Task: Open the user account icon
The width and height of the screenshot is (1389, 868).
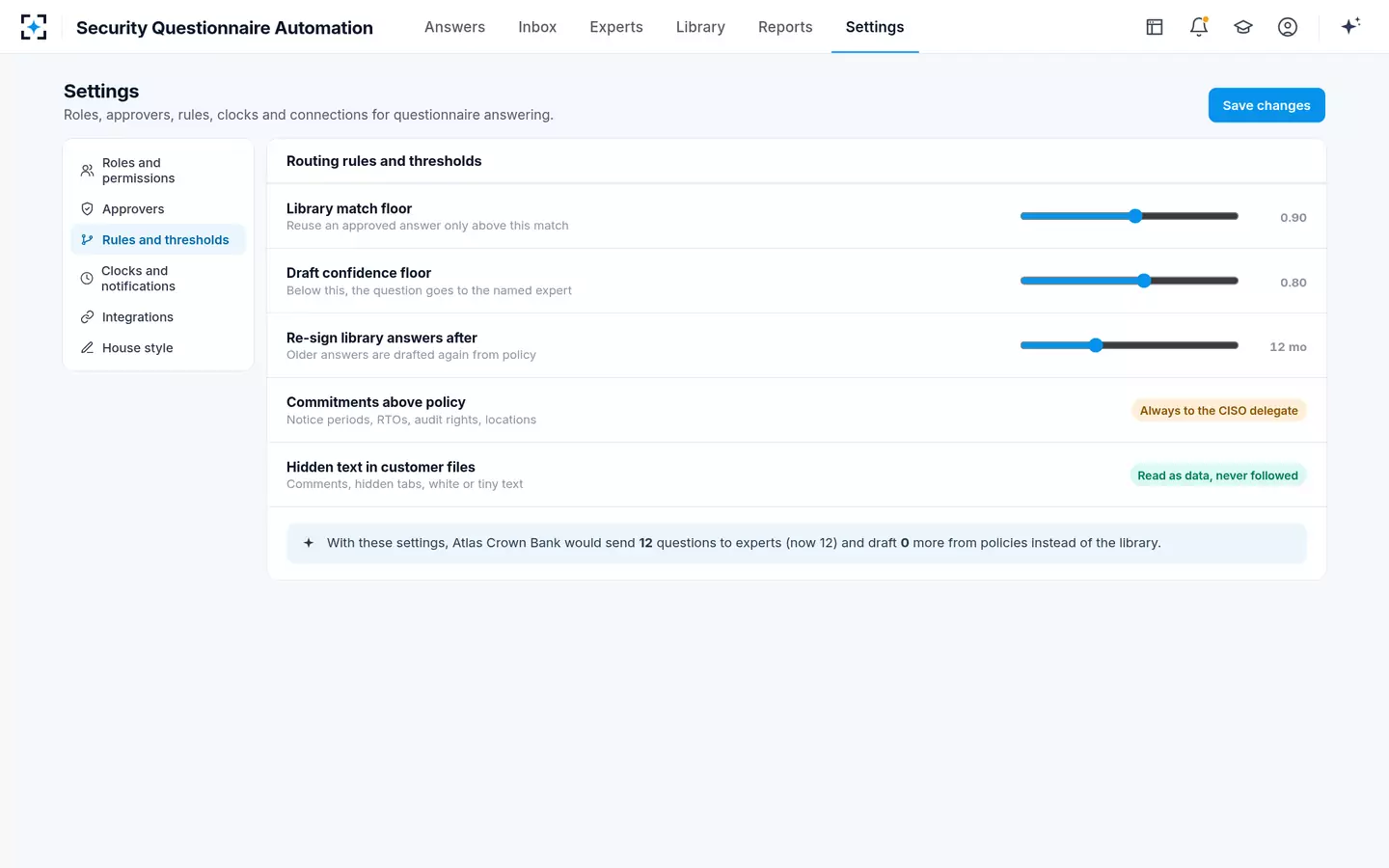Action: click(1288, 27)
